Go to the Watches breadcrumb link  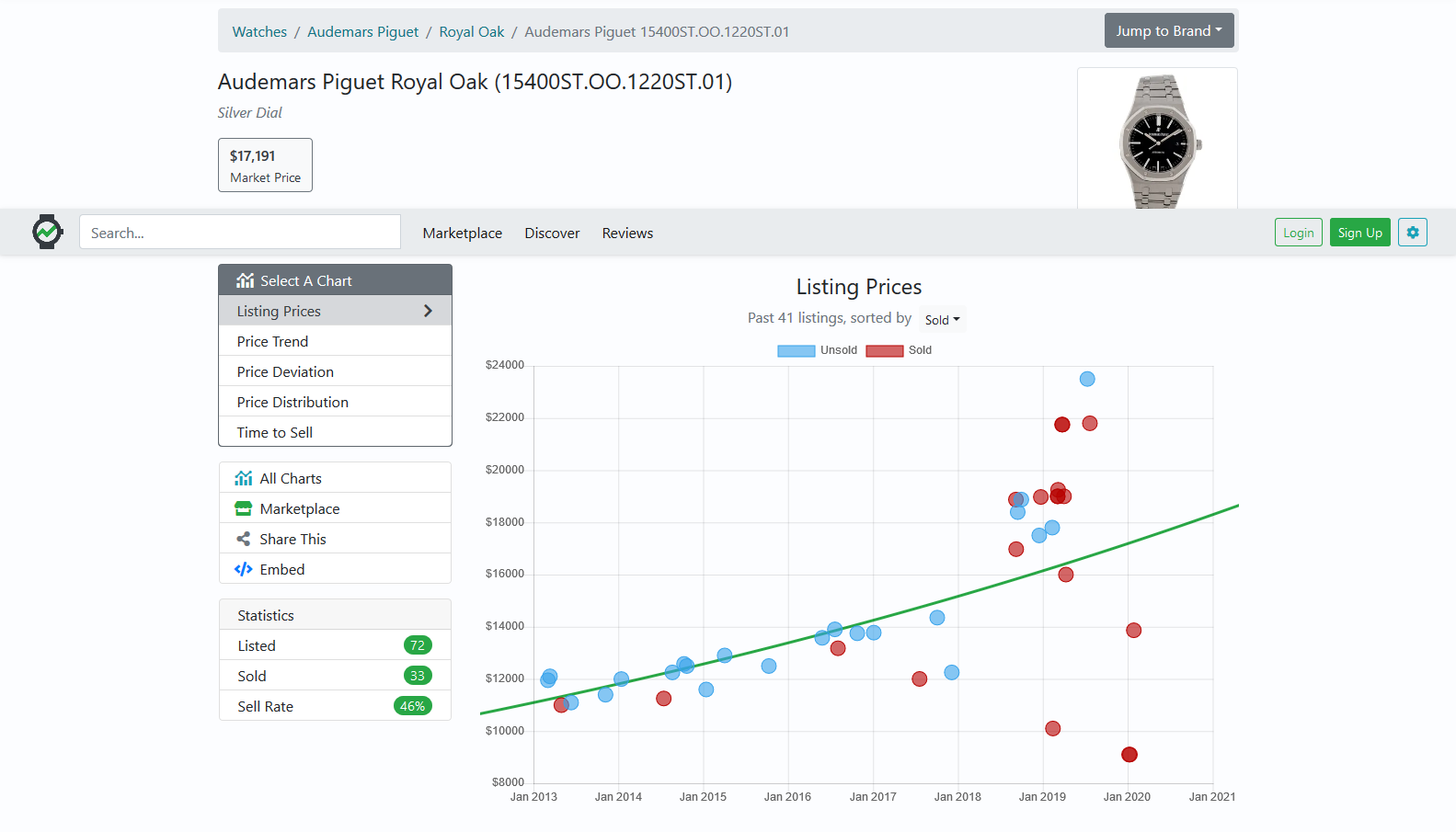click(x=259, y=31)
